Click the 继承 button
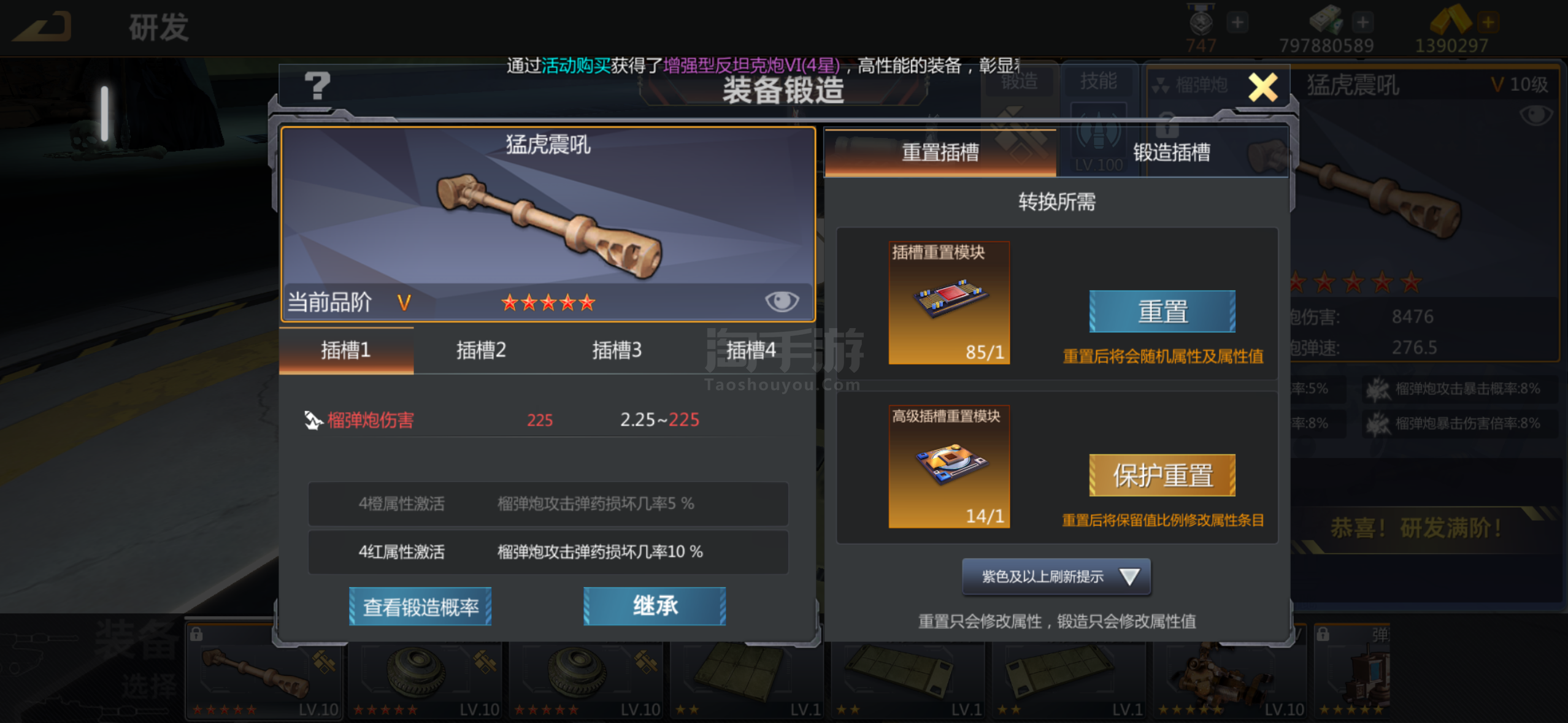1568x723 pixels. pyautogui.click(x=655, y=606)
